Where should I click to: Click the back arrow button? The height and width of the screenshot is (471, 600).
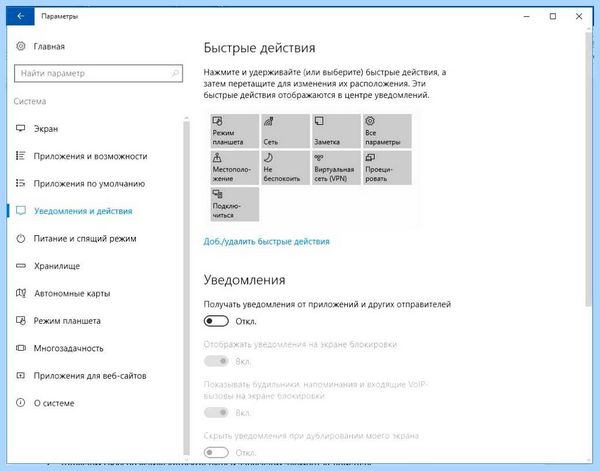[x=20, y=16]
